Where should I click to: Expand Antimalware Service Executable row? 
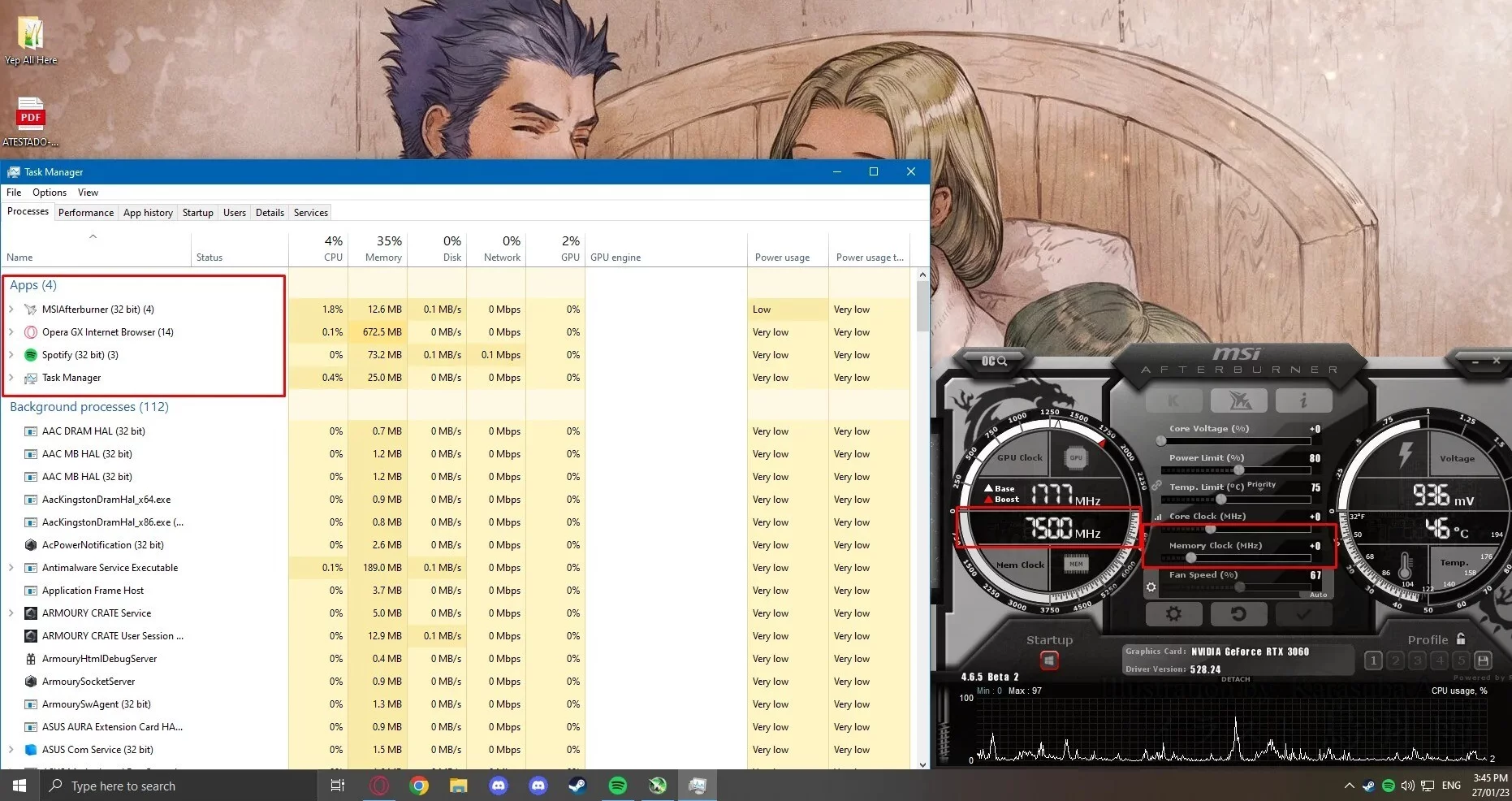click(11, 568)
